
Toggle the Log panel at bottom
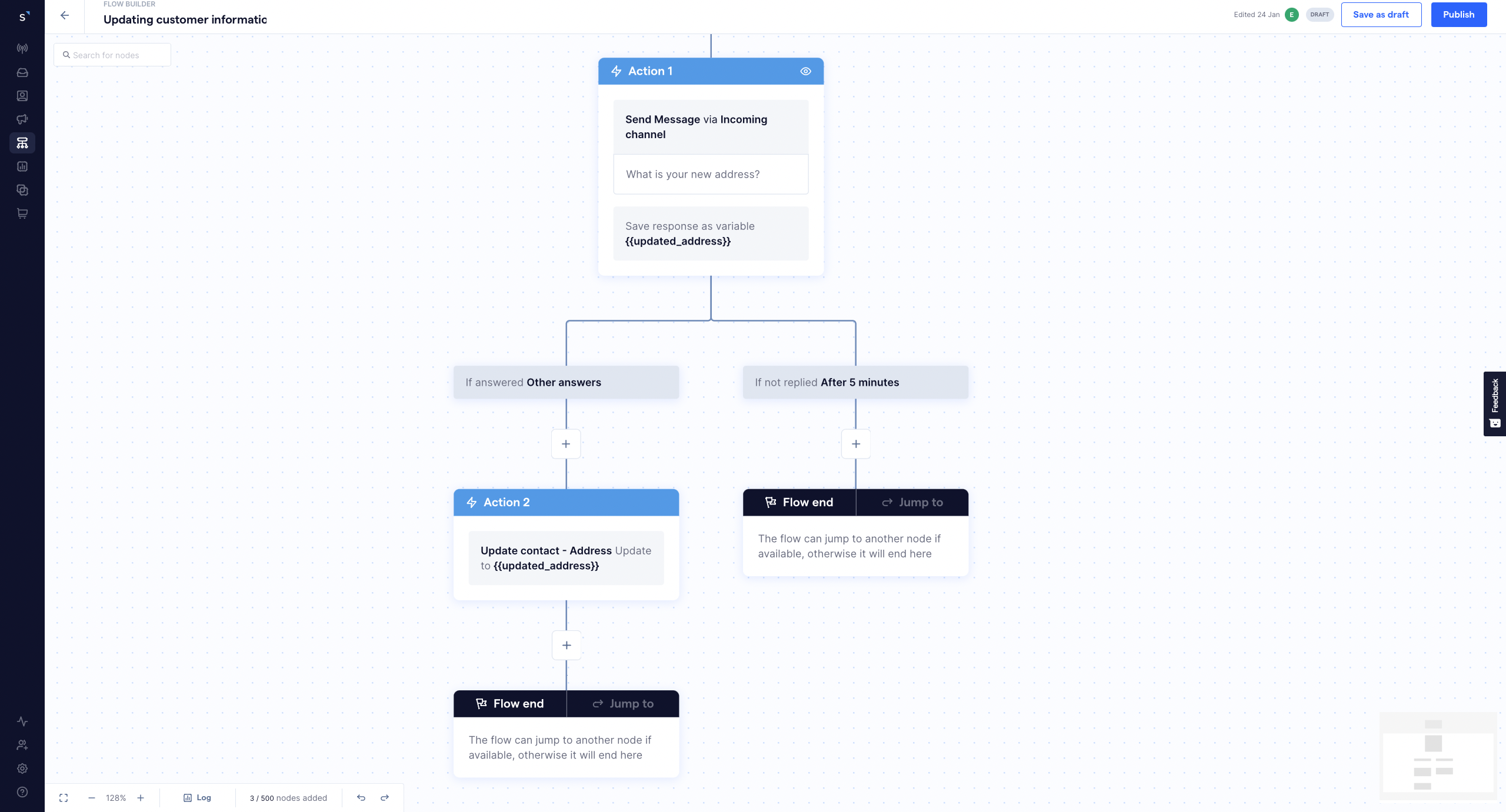[x=197, y=798]
